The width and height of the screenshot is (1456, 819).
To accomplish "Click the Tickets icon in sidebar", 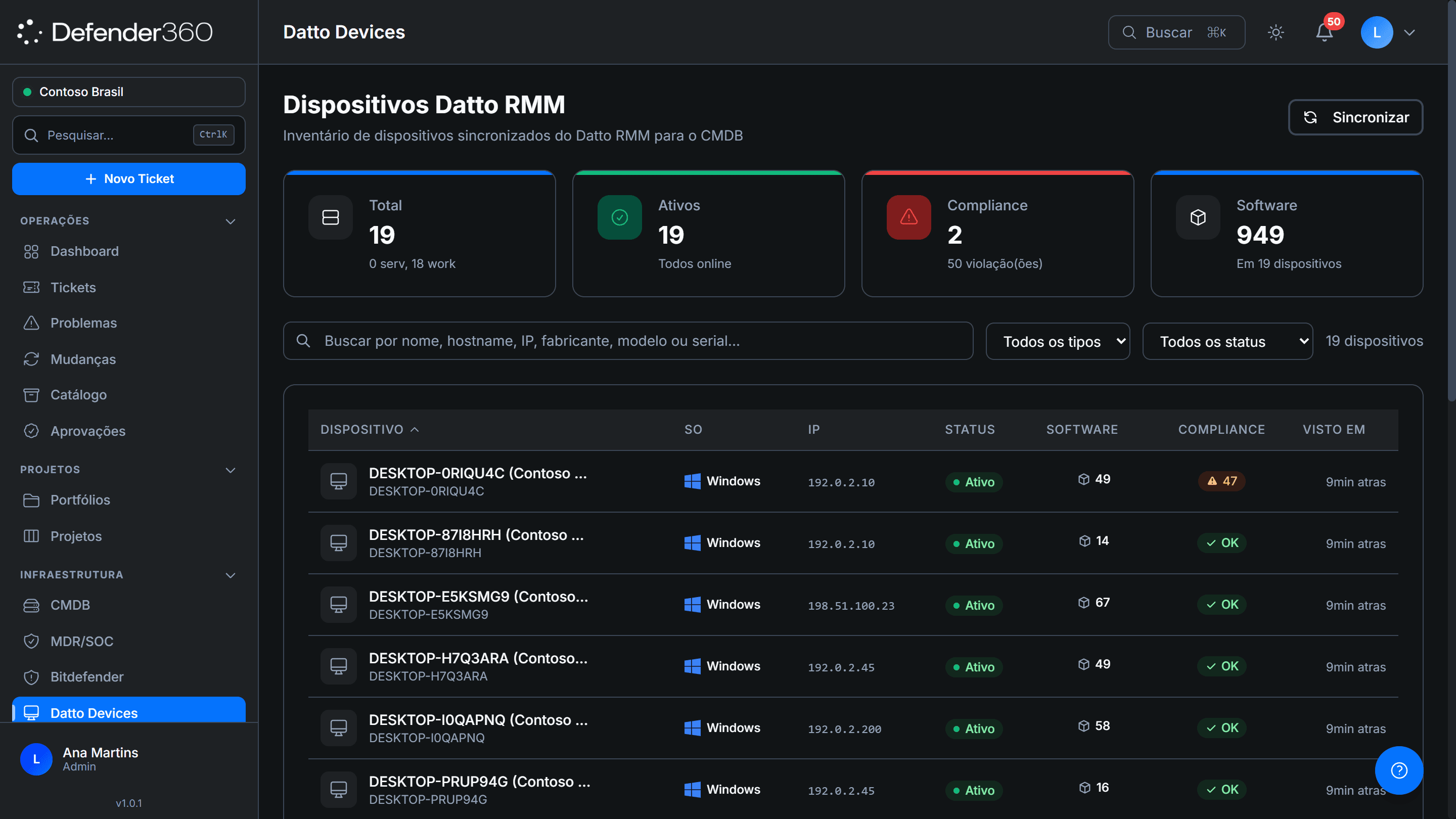I will [31, 287].
